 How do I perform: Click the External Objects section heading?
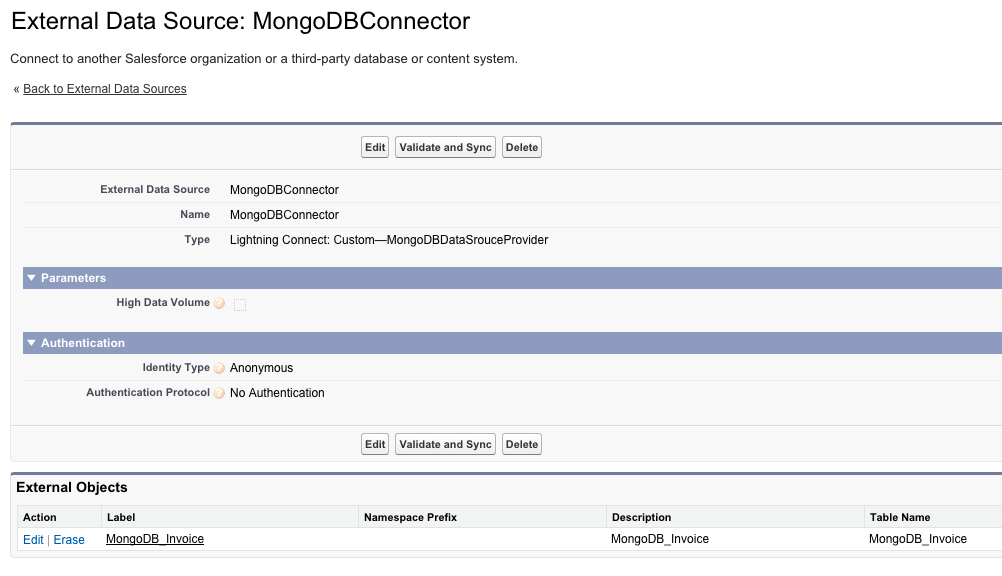tap(72, 487)
